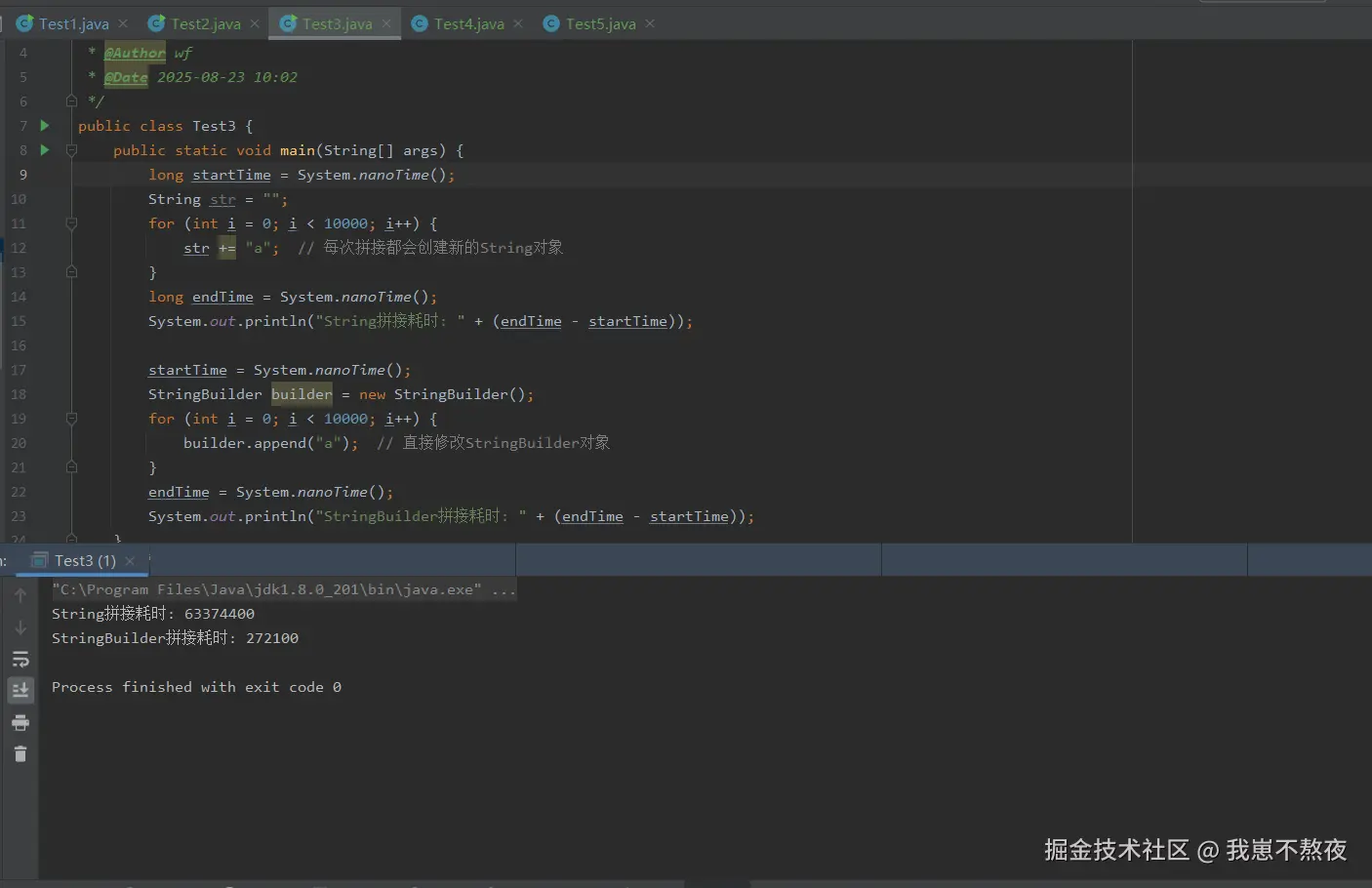
Task: Click fold end marker on line 21
Action: pyautogui.click(x=71, y=467)
